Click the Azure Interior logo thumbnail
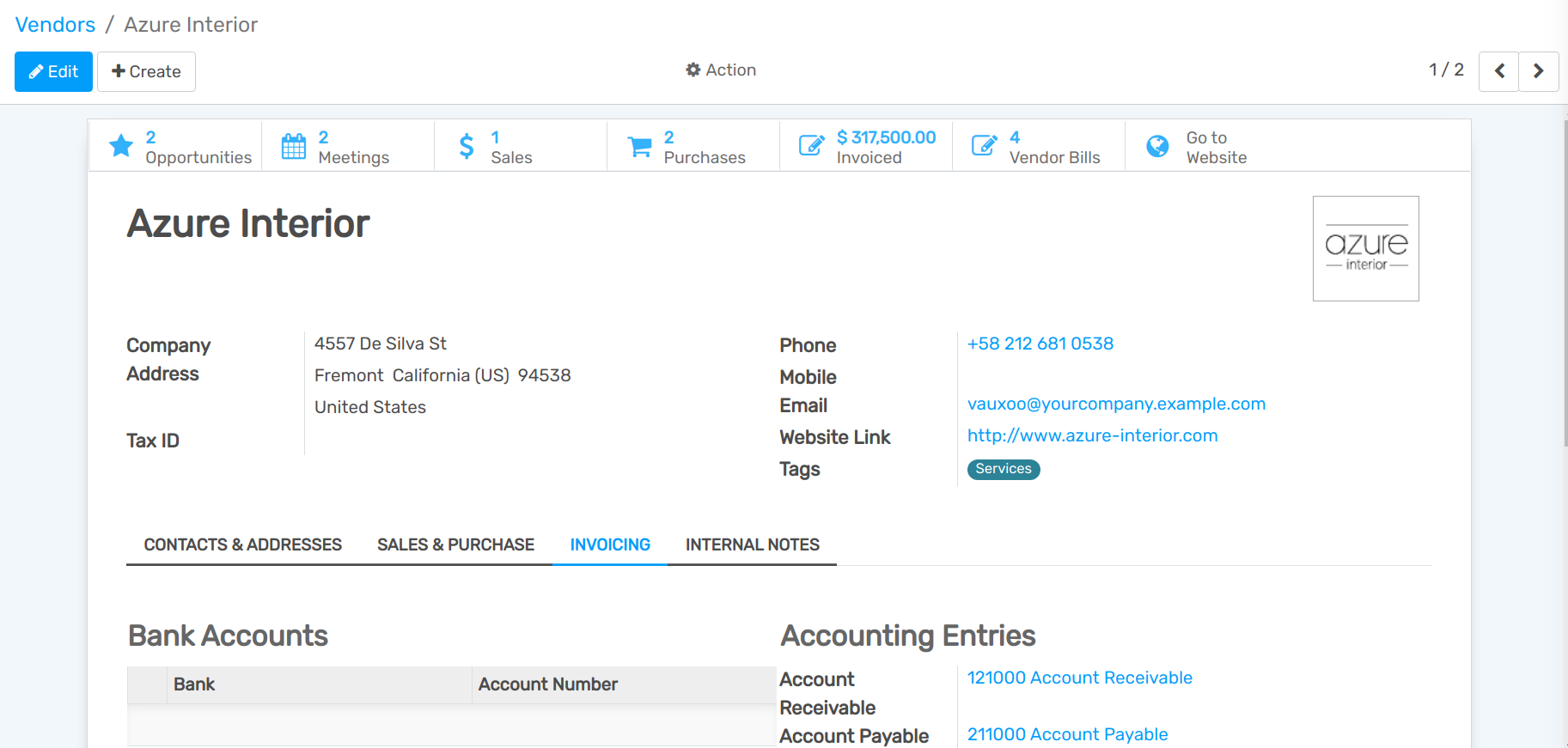This screenshot has width=1568, height=748. pos(1365,249)
